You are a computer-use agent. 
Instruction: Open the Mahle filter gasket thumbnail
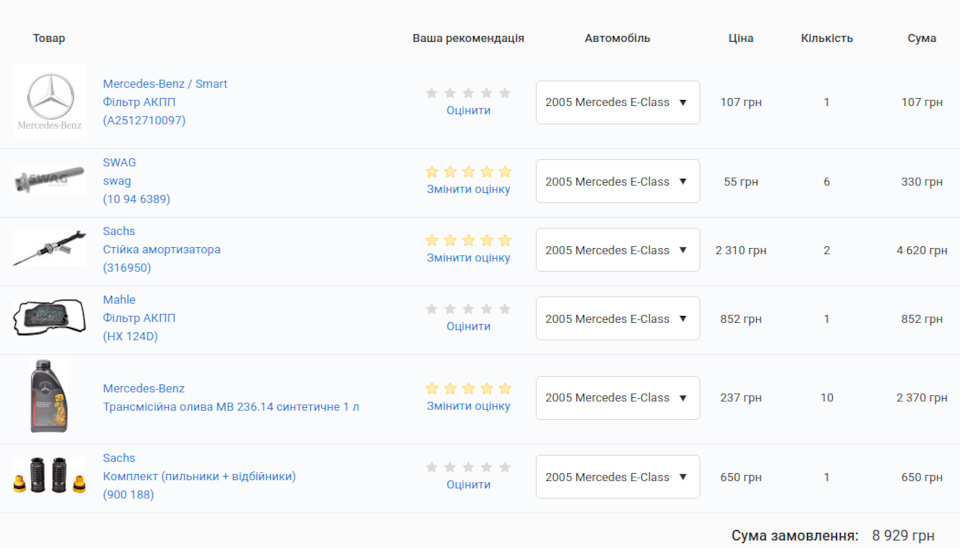click(x=49, y=317)
